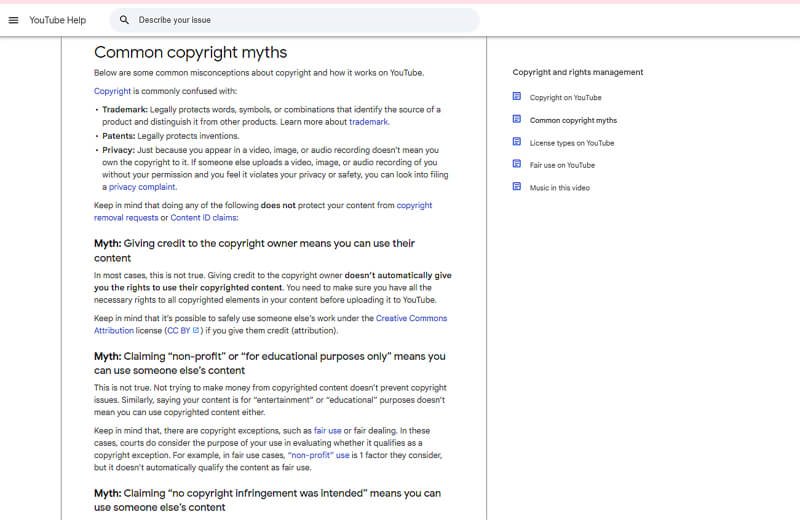Open the CC BY license link
Screen dimensions: 800x520
[179, 331]
